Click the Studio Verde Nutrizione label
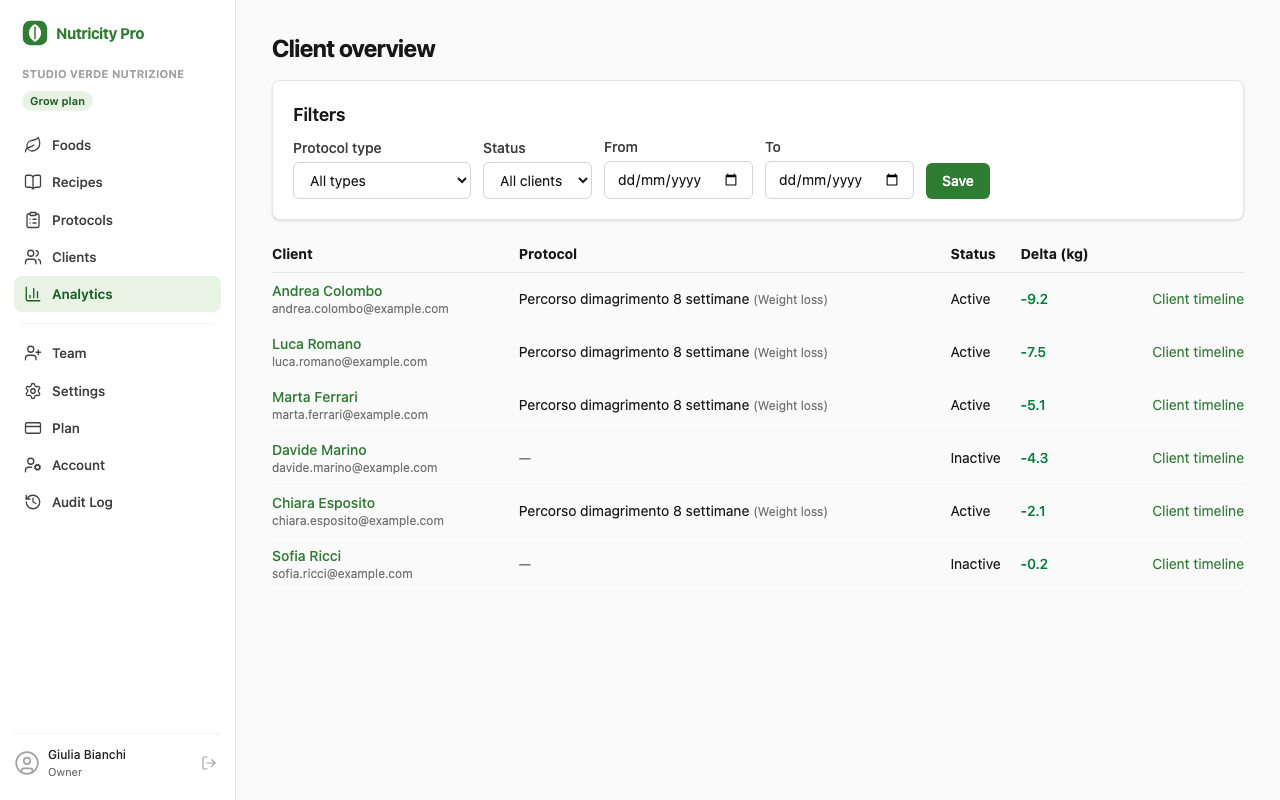Image resolution: width=1280 pixels, height=800 pixels. (x=103, y=74)
